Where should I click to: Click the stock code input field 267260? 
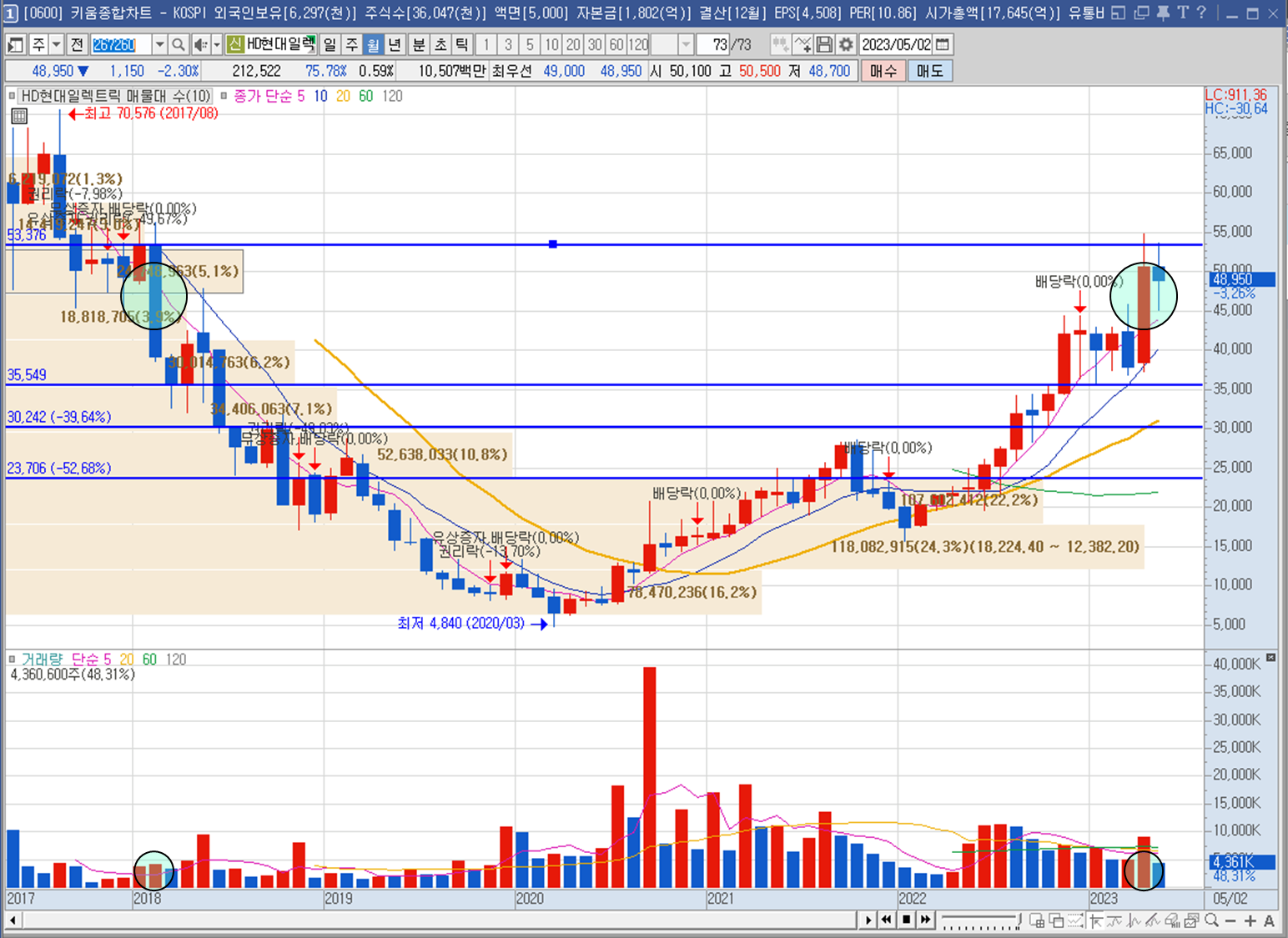pyautogui.click(x=121, y=45)
